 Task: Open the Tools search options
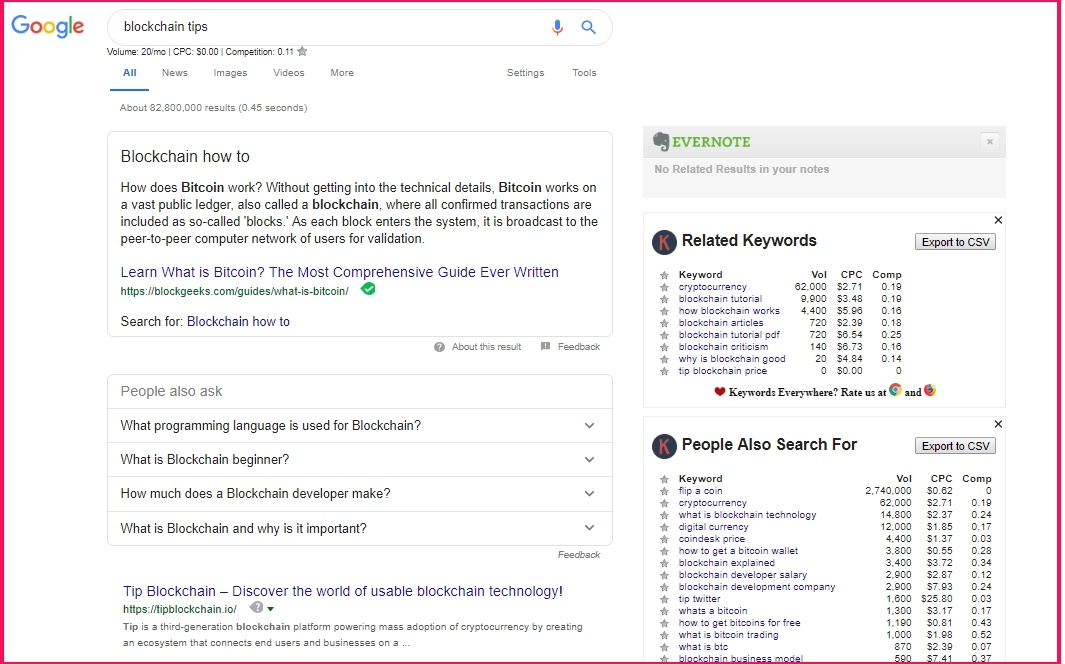[x=584, y=73]
